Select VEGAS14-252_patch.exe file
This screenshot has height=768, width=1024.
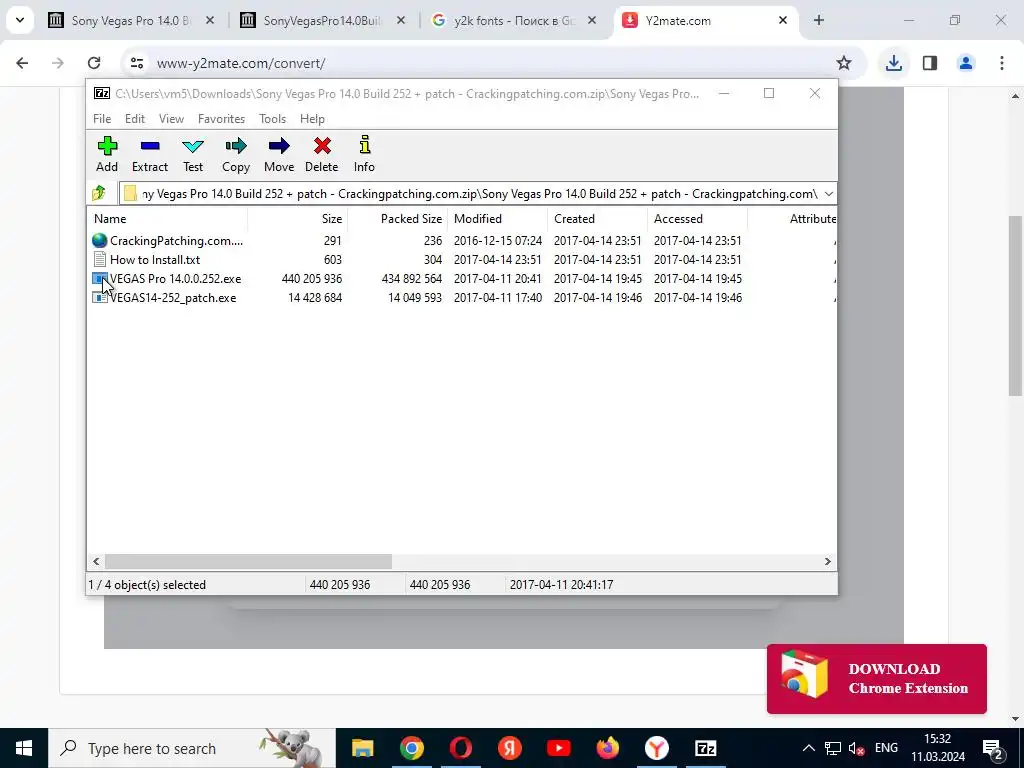pos(164,298)
